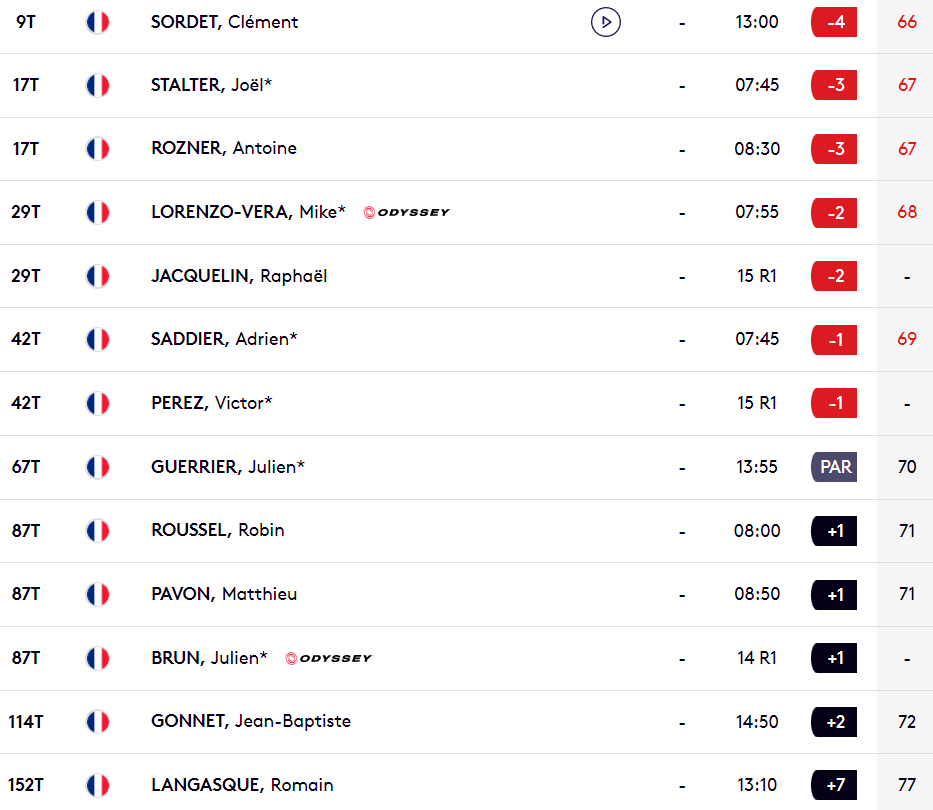This screenshot has height=810, width=933.
Task: Open PEREZ, Victor player name
Action: (x=212, y=403)
